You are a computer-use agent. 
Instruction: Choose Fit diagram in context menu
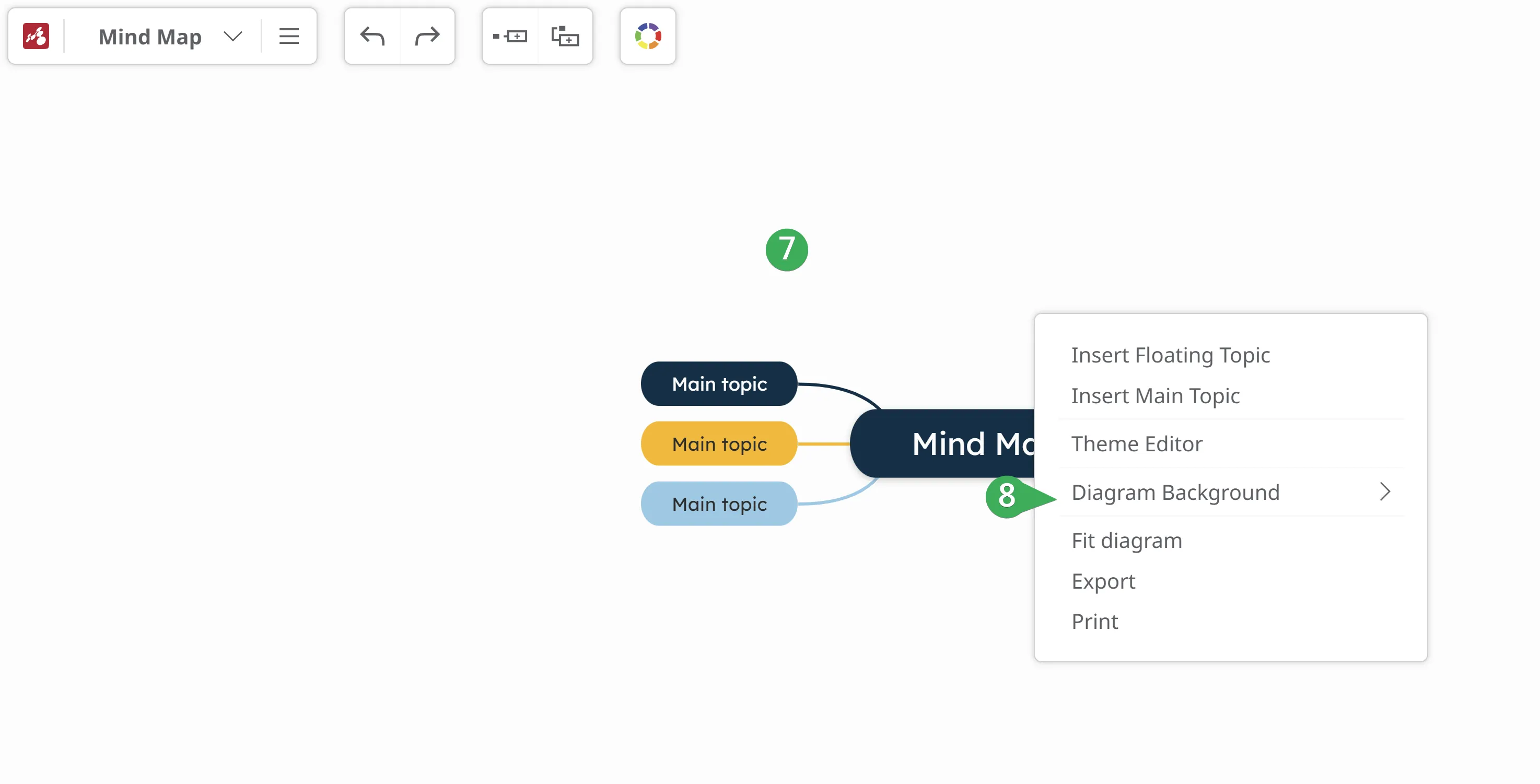click(1126, 540)
